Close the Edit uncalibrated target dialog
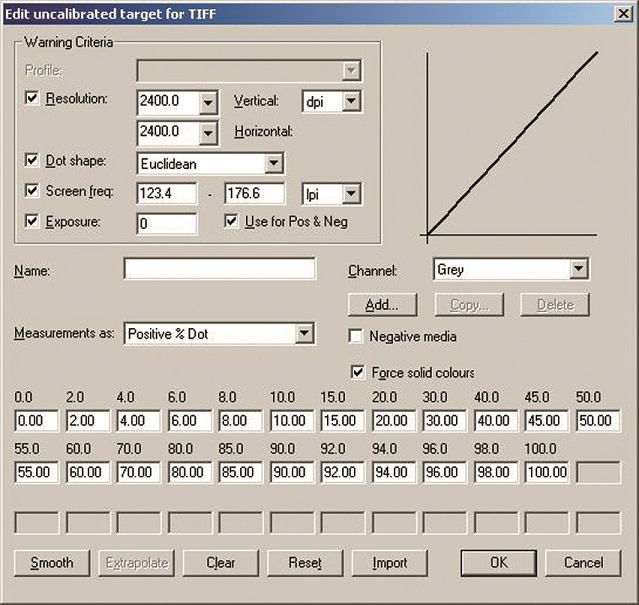639x605 pixels. [621, 11]
